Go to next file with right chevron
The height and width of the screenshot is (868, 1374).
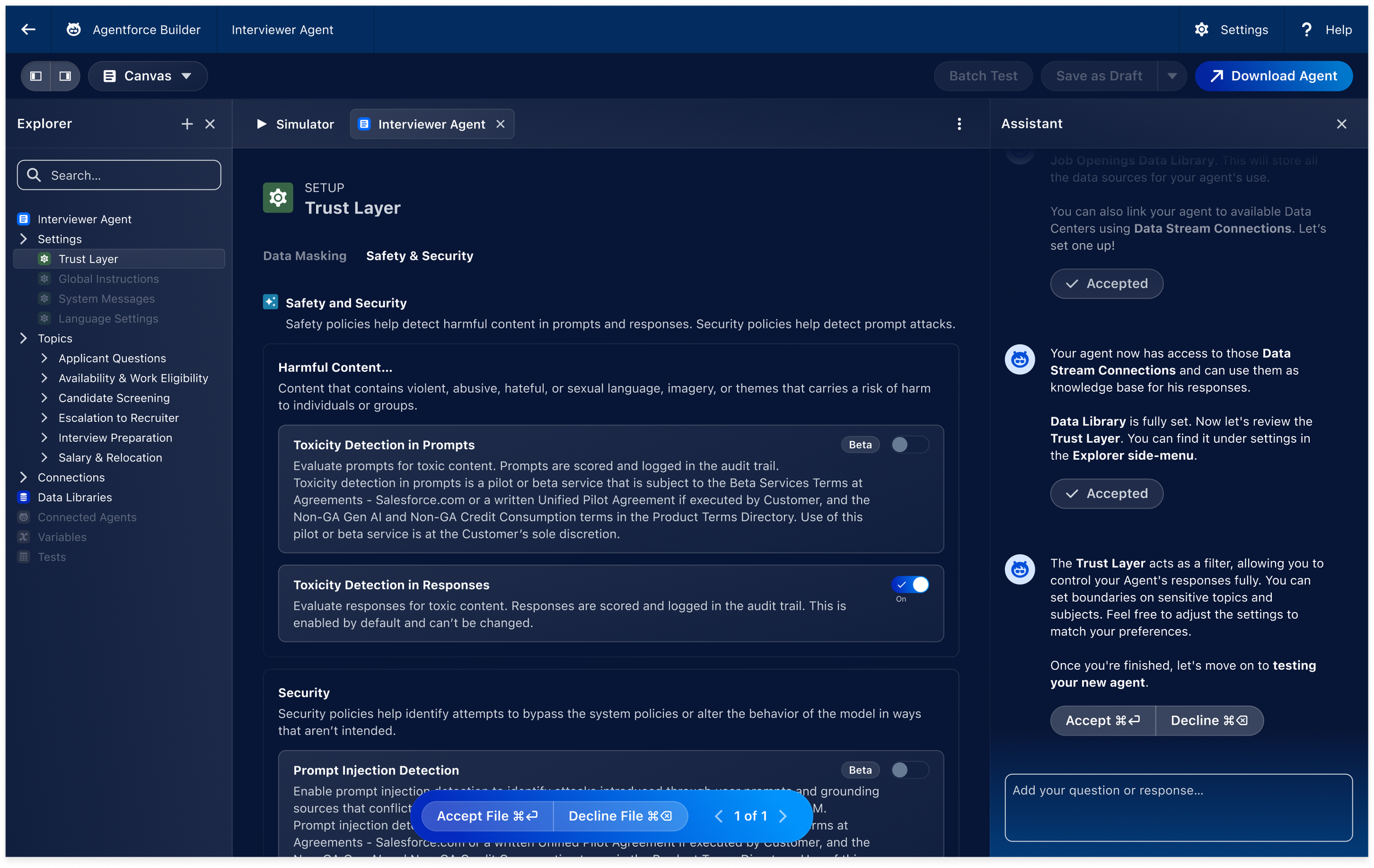point(783,816)
